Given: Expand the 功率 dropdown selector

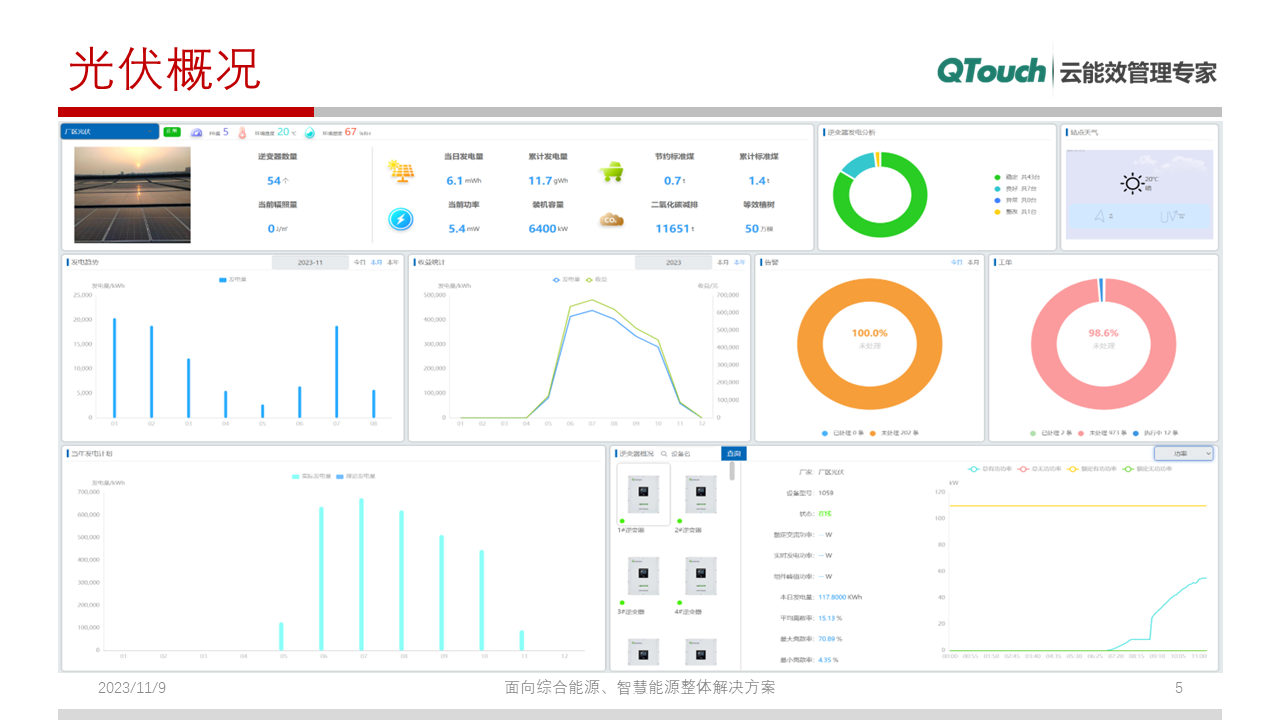Looking at the screenshot, I should [x=1184, y=454].
